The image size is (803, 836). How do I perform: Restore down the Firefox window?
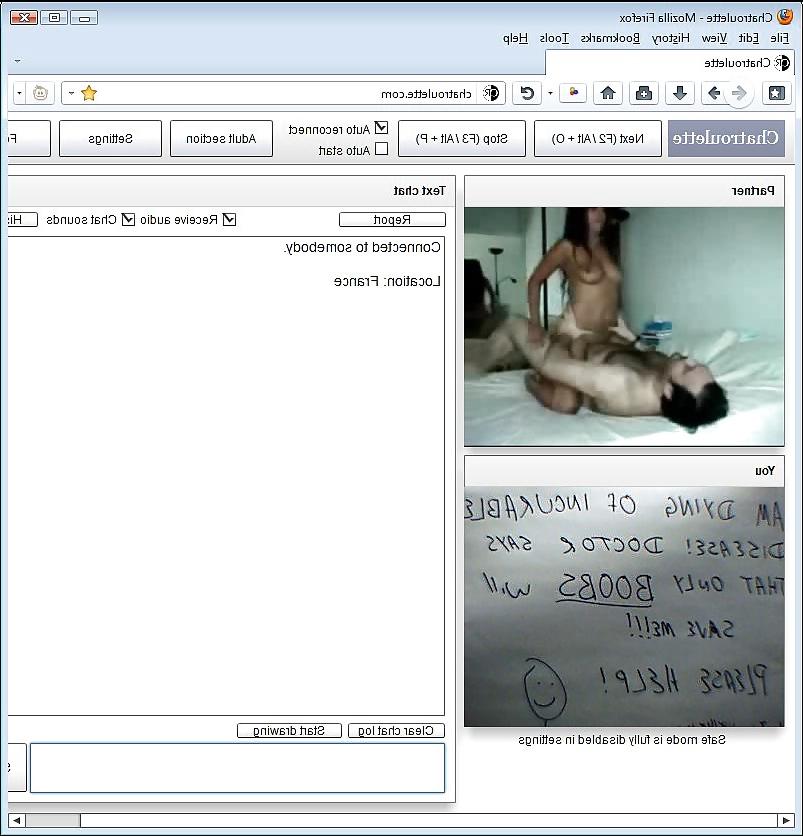pos(54,18)
